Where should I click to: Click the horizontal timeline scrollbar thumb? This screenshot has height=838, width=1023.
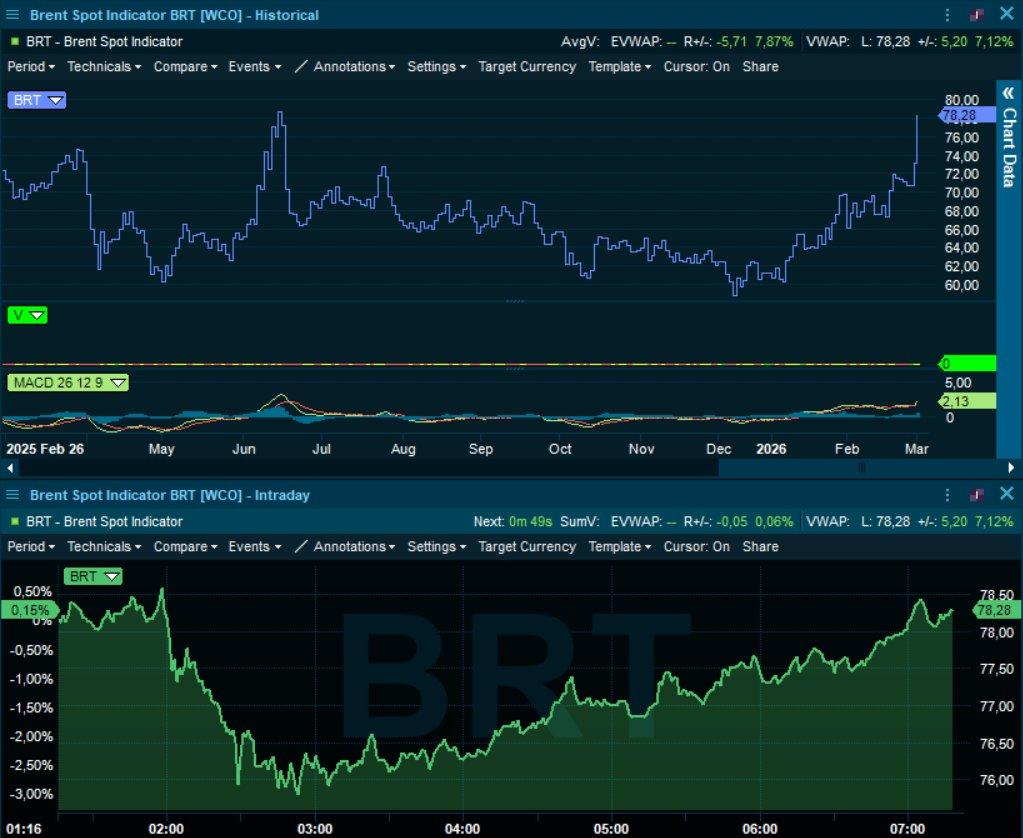pyautogui.click(x=860, y=467)
